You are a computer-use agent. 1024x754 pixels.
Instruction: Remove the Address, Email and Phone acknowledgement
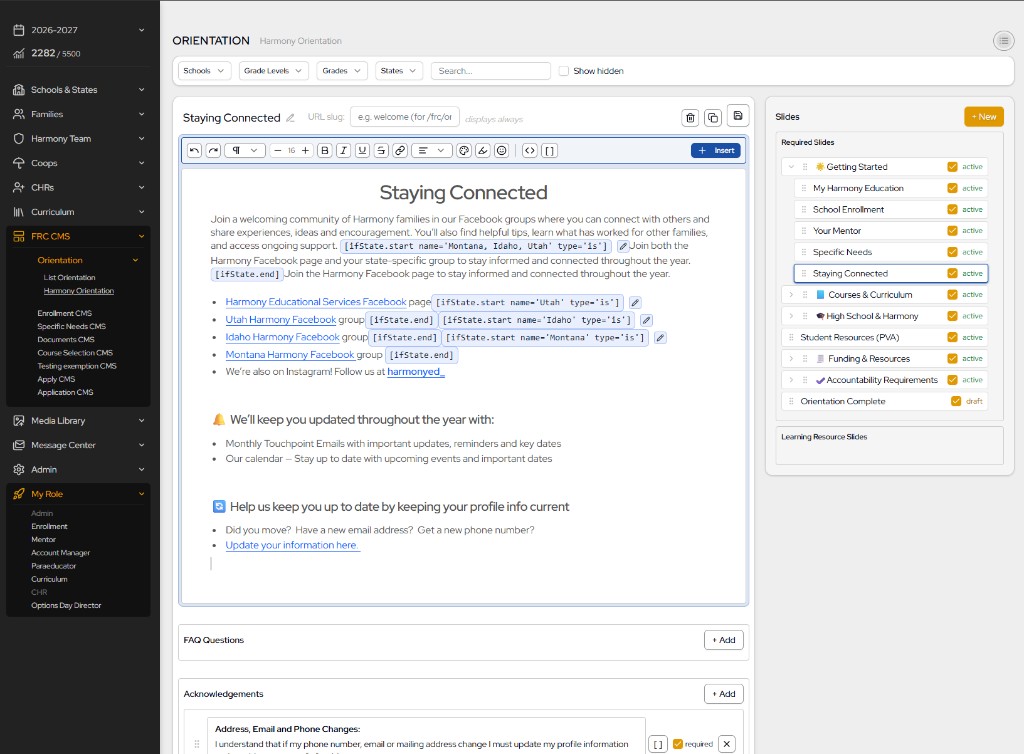[x=726, y=744]
